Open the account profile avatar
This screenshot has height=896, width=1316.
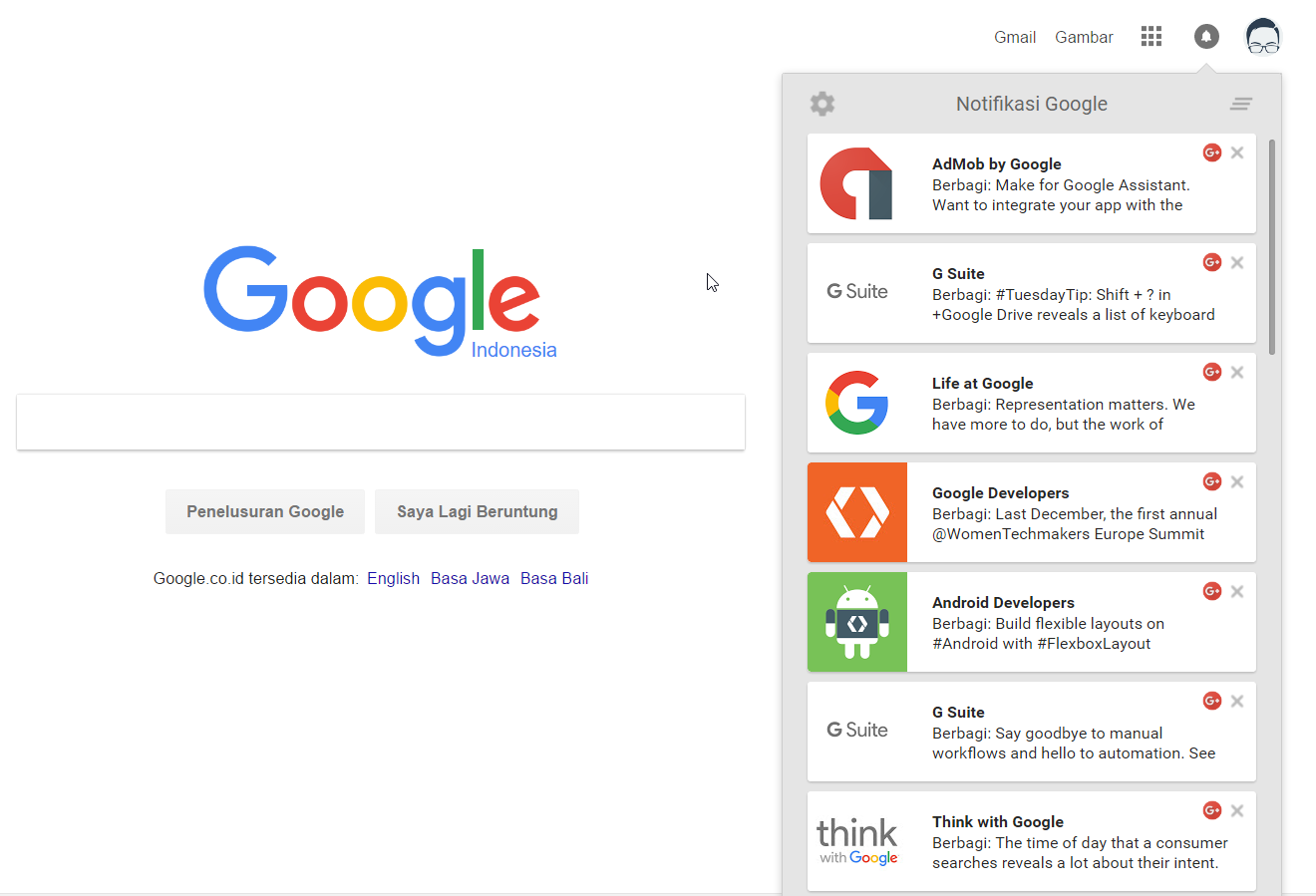coord(1263,37)
